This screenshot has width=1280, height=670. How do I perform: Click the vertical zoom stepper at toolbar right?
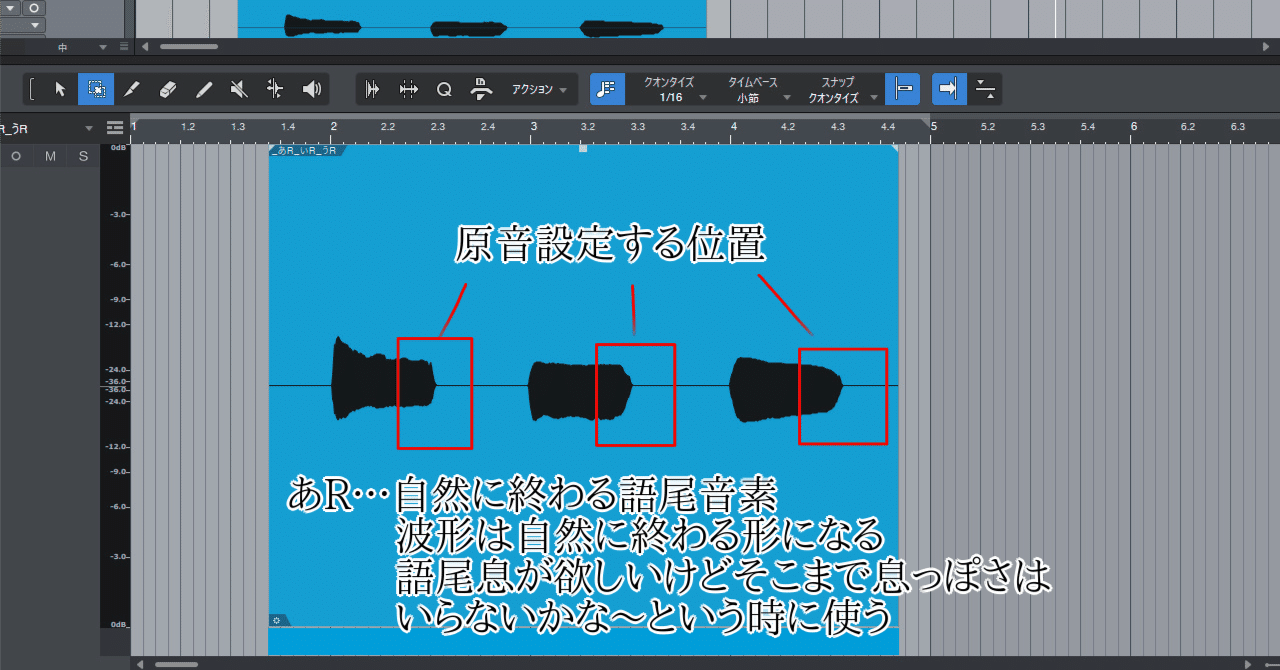click(x=986, y=89)
